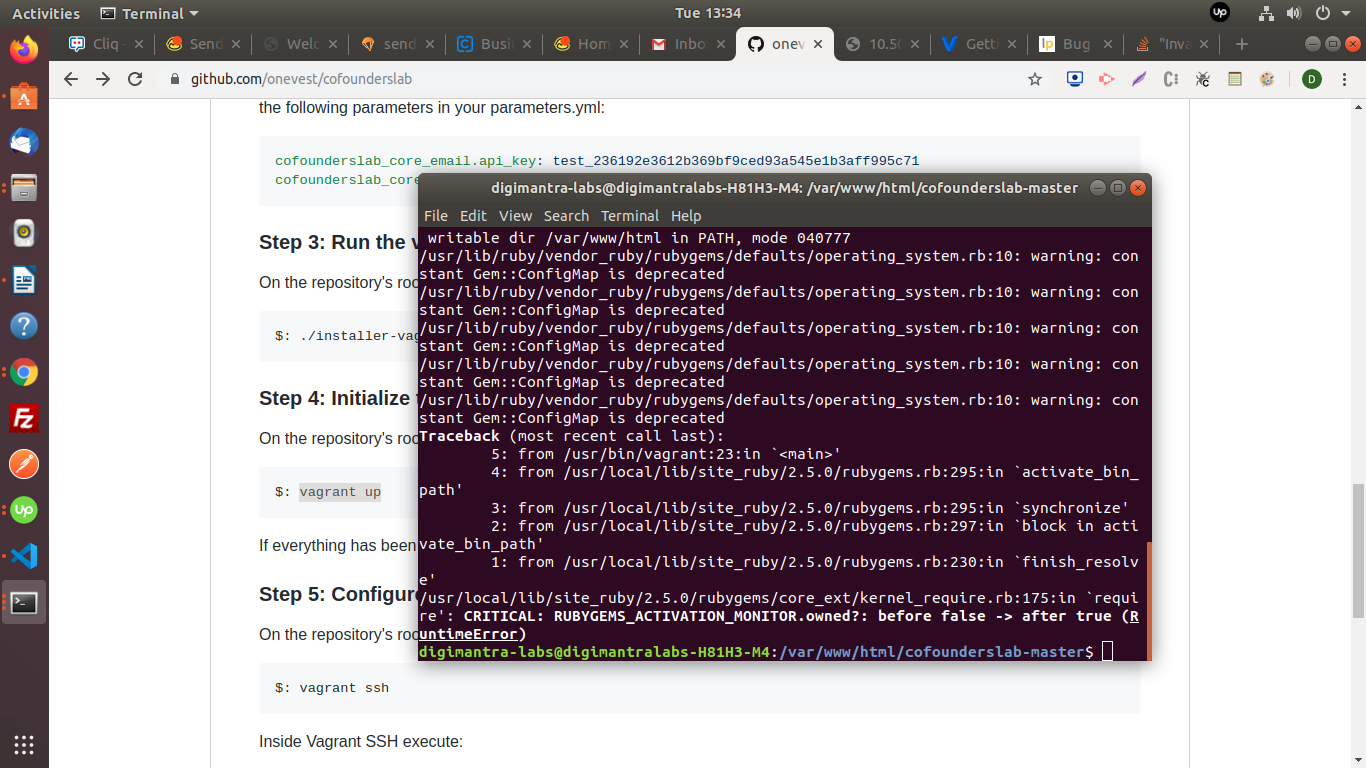
Task: Launch FileZilla from the dock
Action: click(x=24, y=419)
